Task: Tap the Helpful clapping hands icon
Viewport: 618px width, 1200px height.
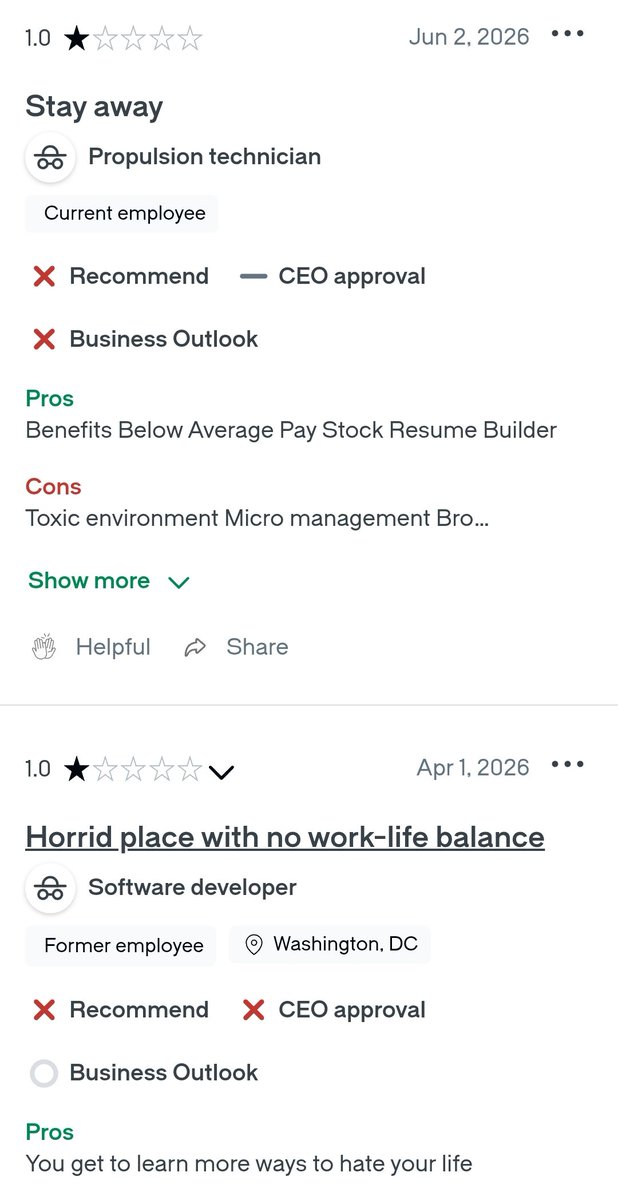Action: [x=44, y=648]
